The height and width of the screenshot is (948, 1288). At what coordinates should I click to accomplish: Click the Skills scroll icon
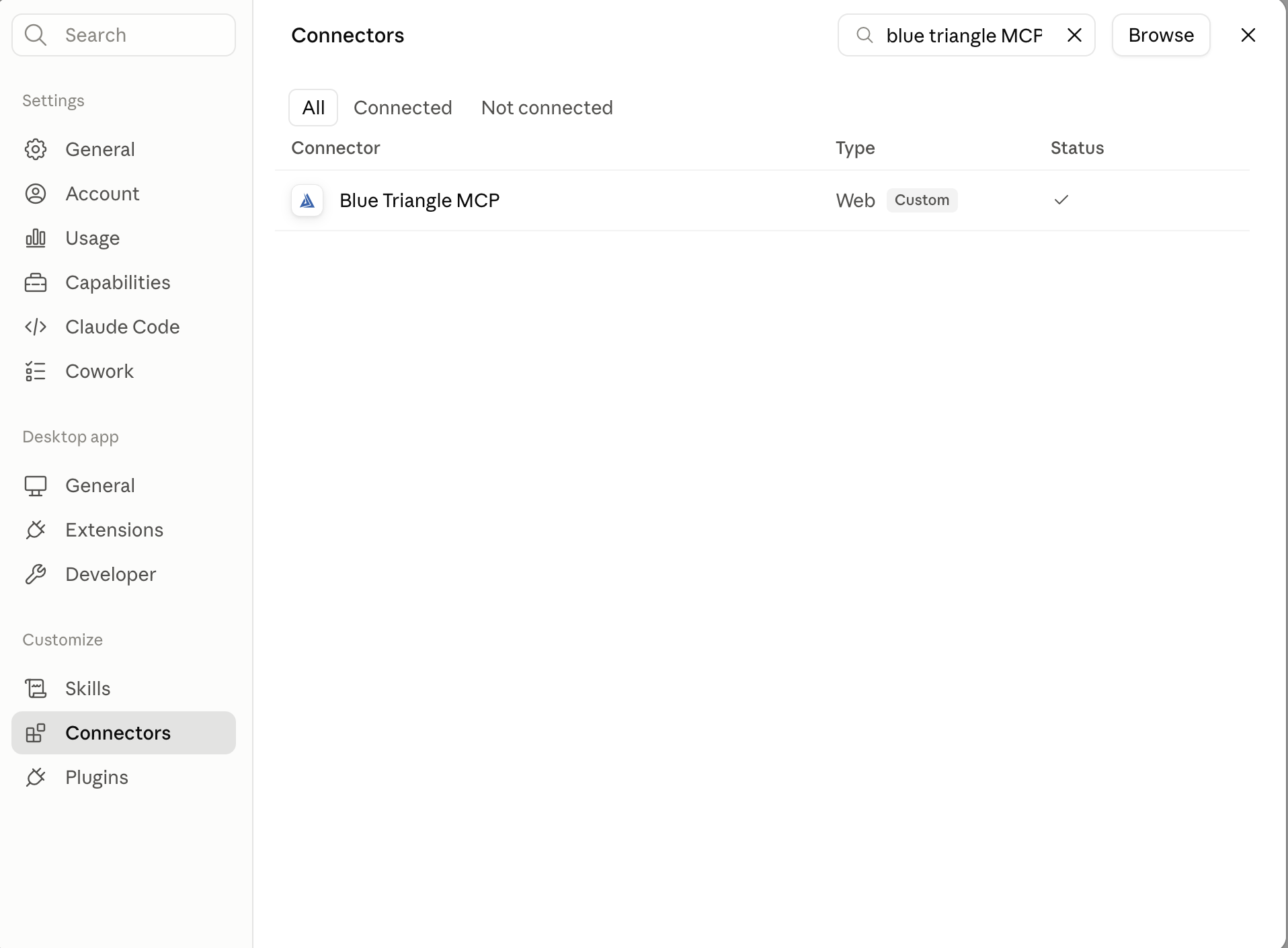(36, 688)
